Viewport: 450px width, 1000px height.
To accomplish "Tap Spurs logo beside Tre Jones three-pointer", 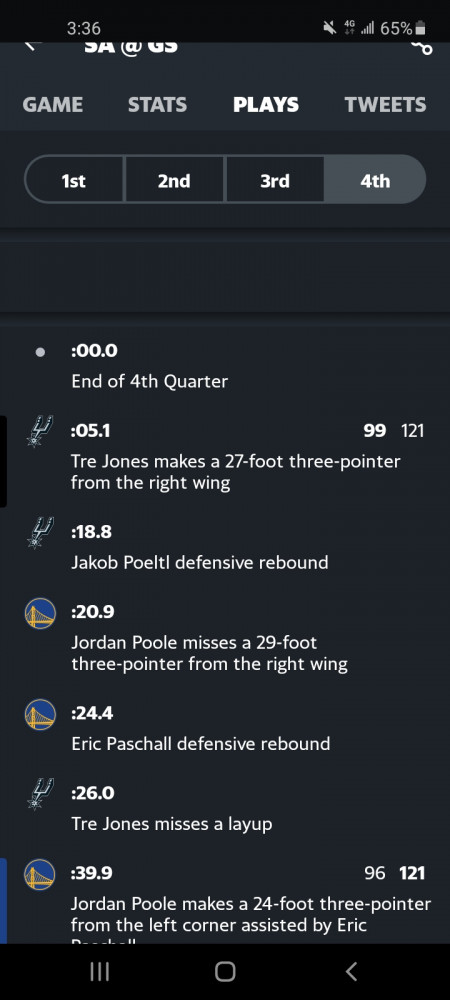I will click(40, 431).
